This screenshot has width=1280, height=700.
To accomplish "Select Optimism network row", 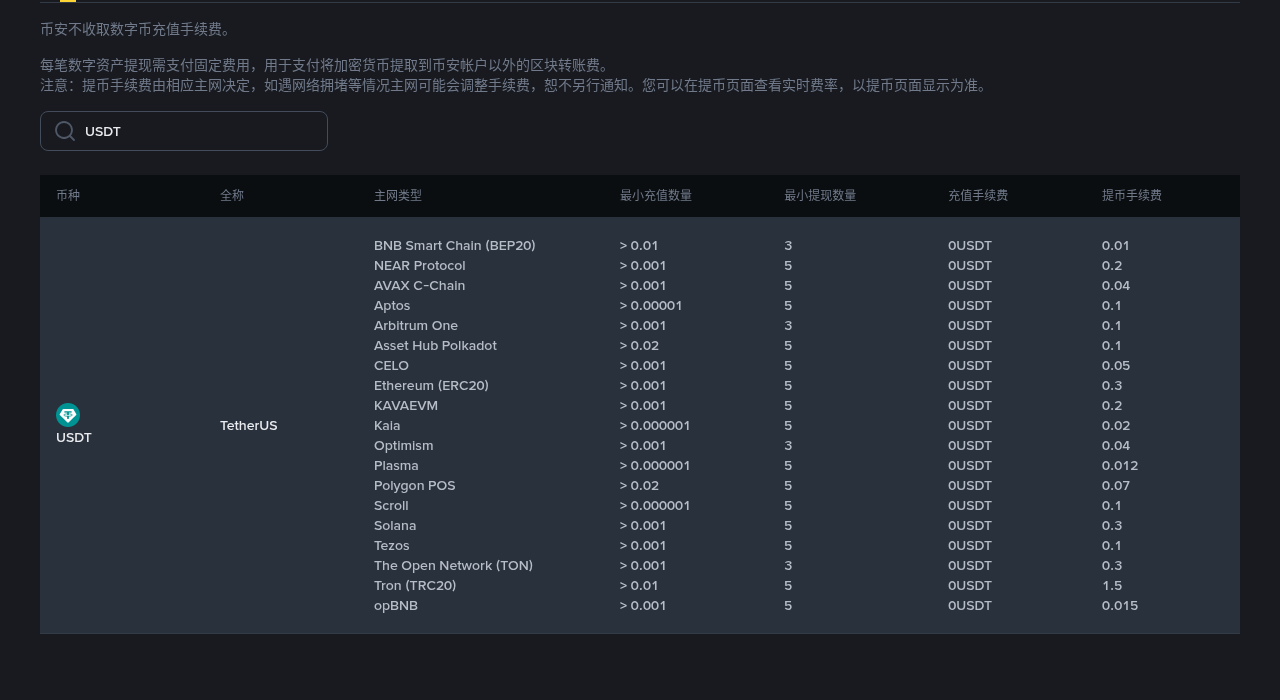I will [x=404, y=446].
